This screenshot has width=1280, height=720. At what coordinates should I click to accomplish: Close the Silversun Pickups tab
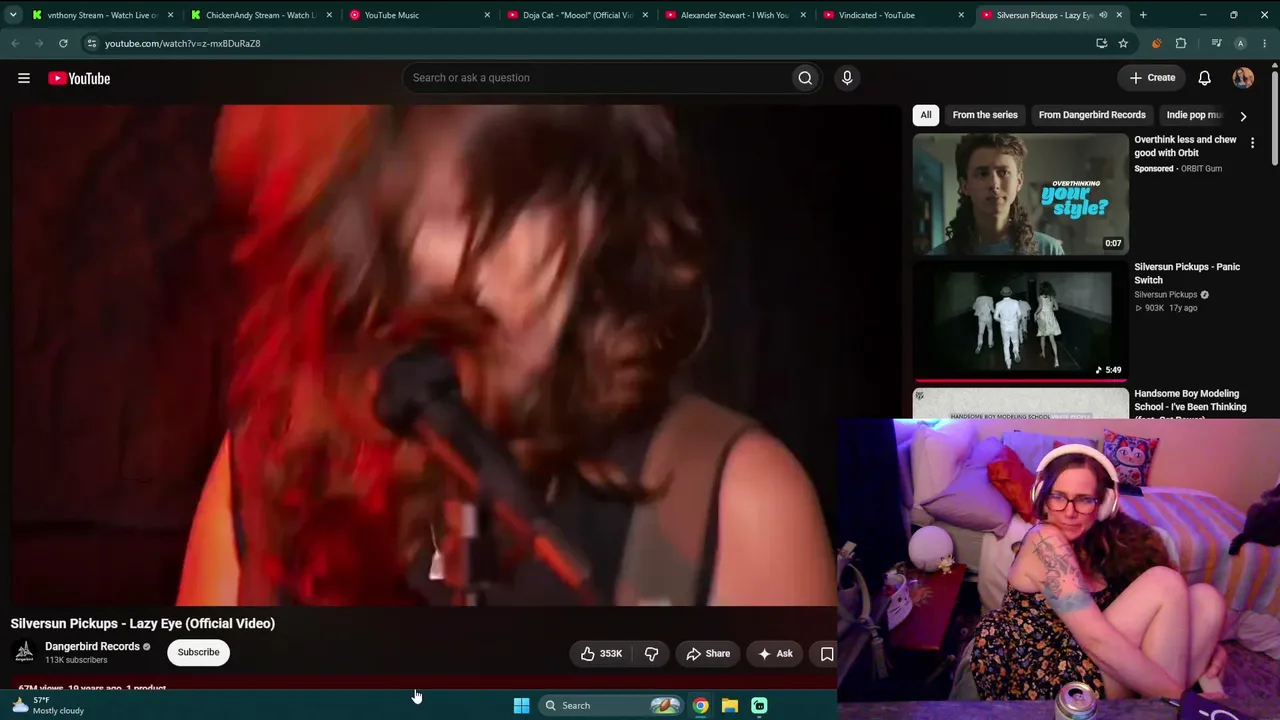(1119, 15)
